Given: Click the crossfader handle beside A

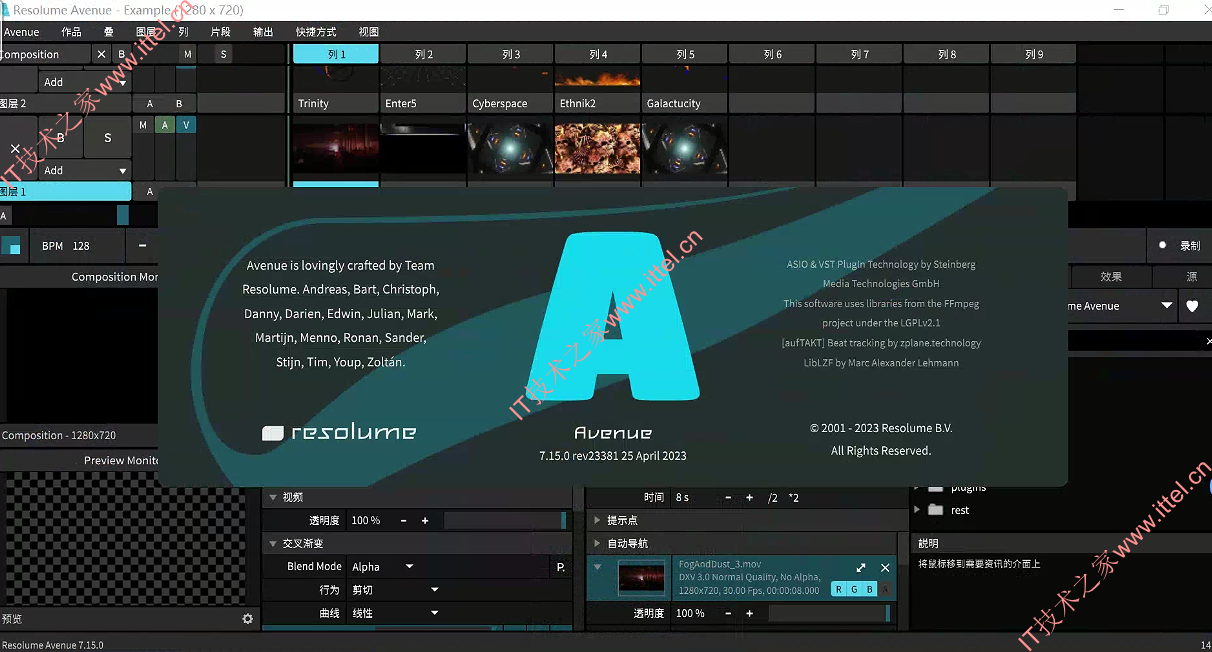Looking at the screenshot, I should pos(123,215).
